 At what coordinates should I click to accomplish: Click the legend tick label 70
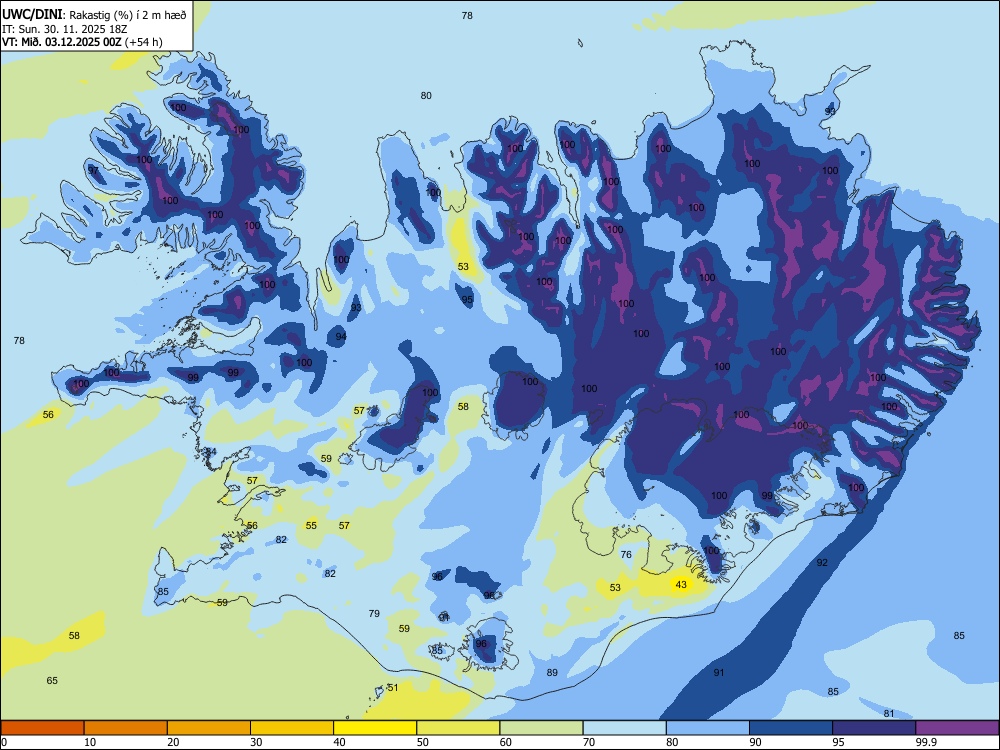click(589, 742)
